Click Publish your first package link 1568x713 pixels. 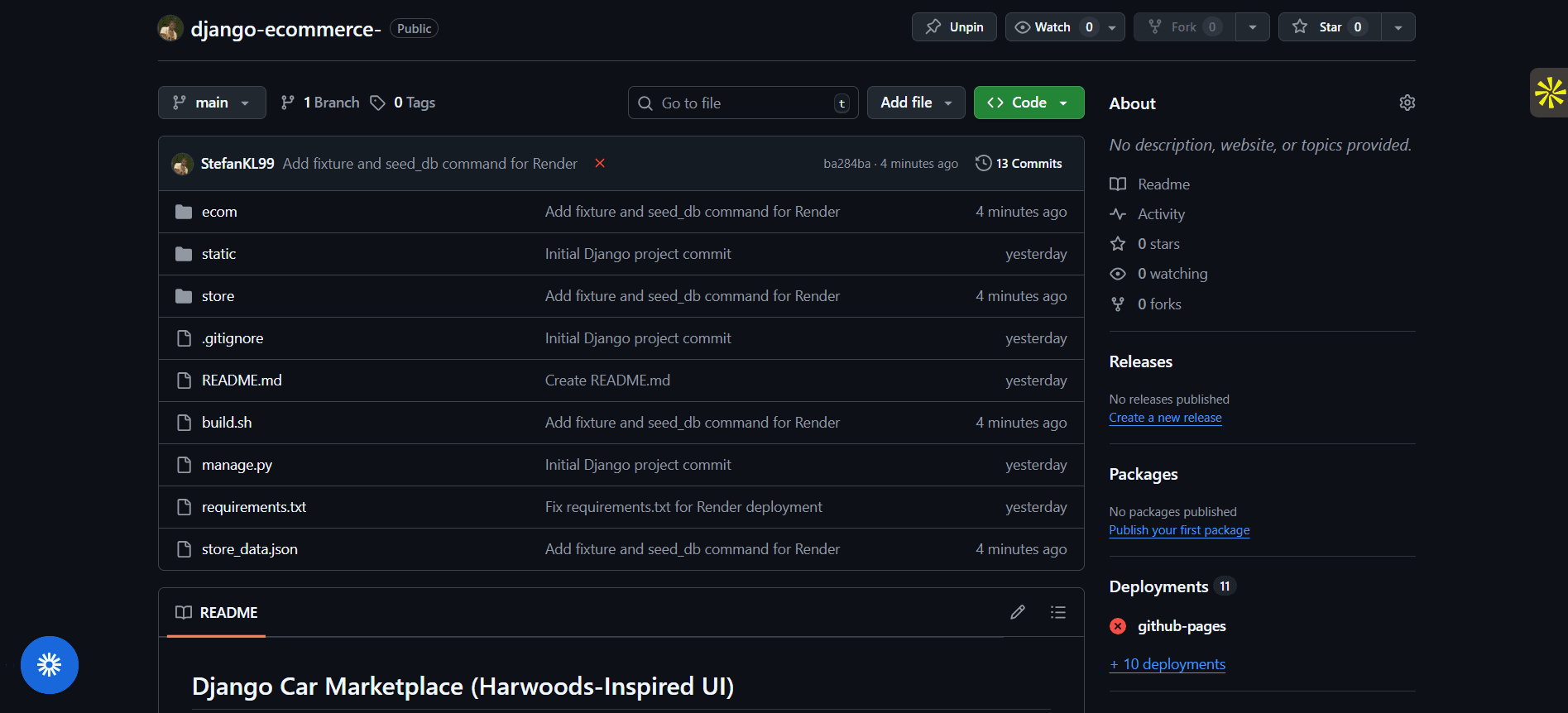[1179, 530]
